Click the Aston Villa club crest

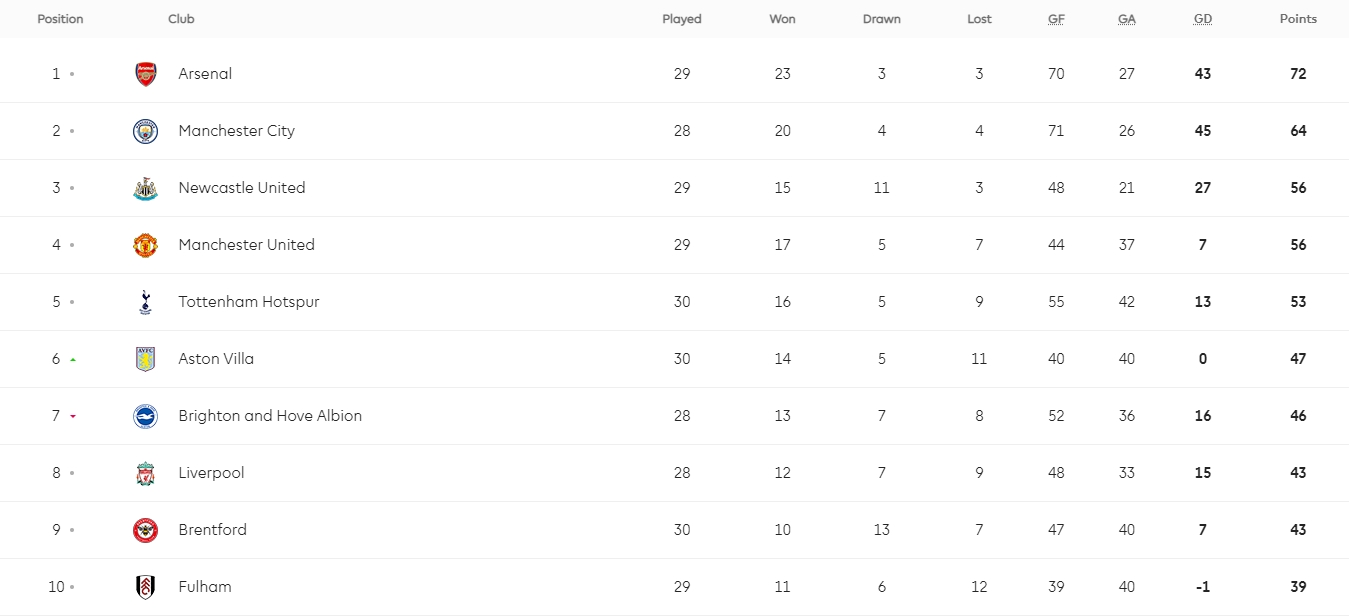(x=146, y=359)
